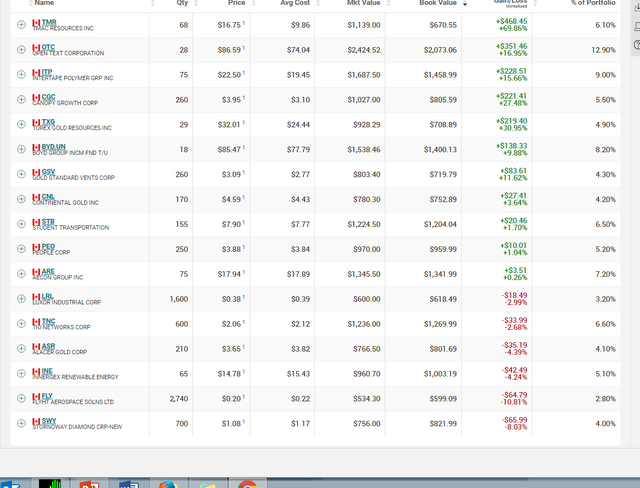Sort by the Mkt Value column header
This screenshot has width=640, height=488.
(x=364, y=3)
